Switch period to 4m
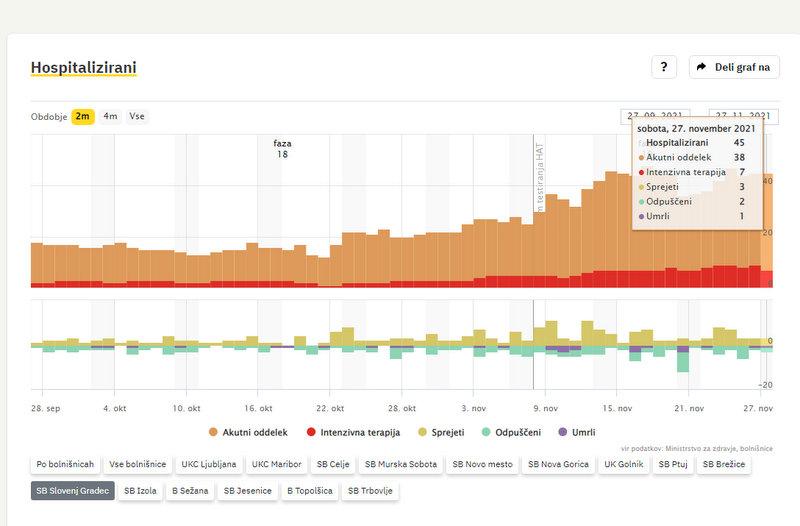The image size is (800, 526). (110, 116)
